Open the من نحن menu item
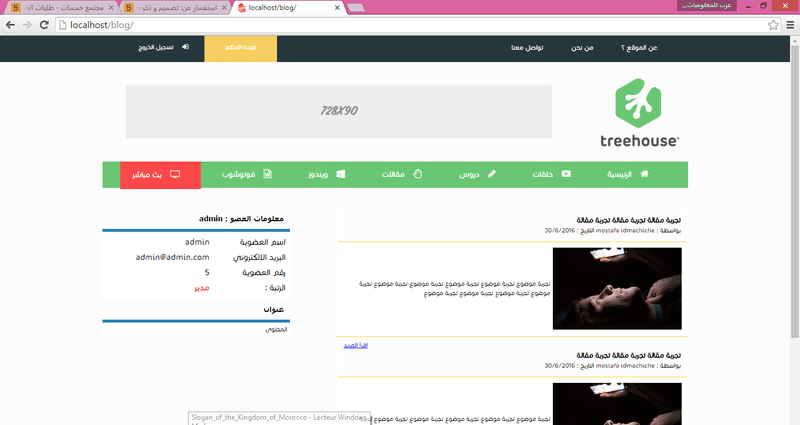 (582, 47)
